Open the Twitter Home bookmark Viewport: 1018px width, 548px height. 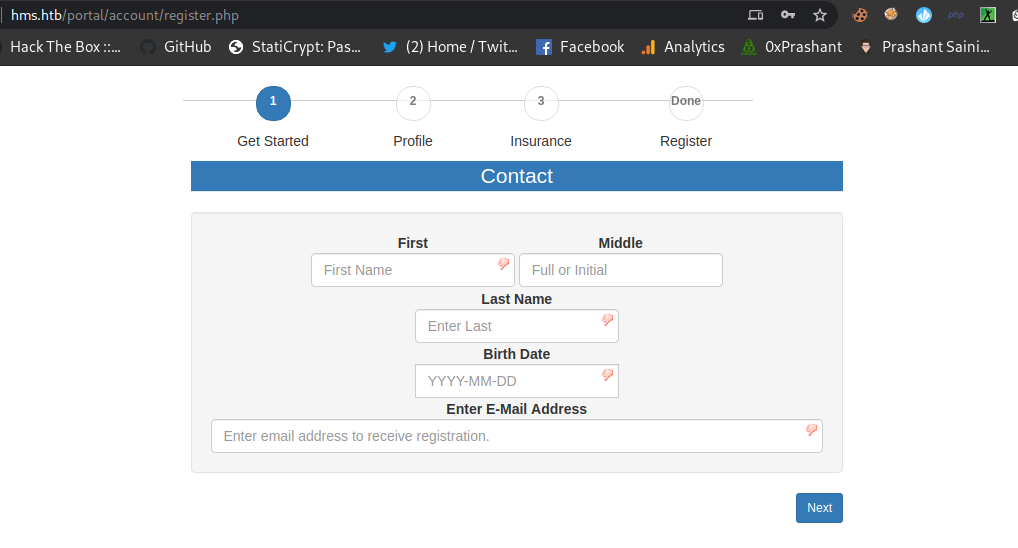tap(450, 47)
